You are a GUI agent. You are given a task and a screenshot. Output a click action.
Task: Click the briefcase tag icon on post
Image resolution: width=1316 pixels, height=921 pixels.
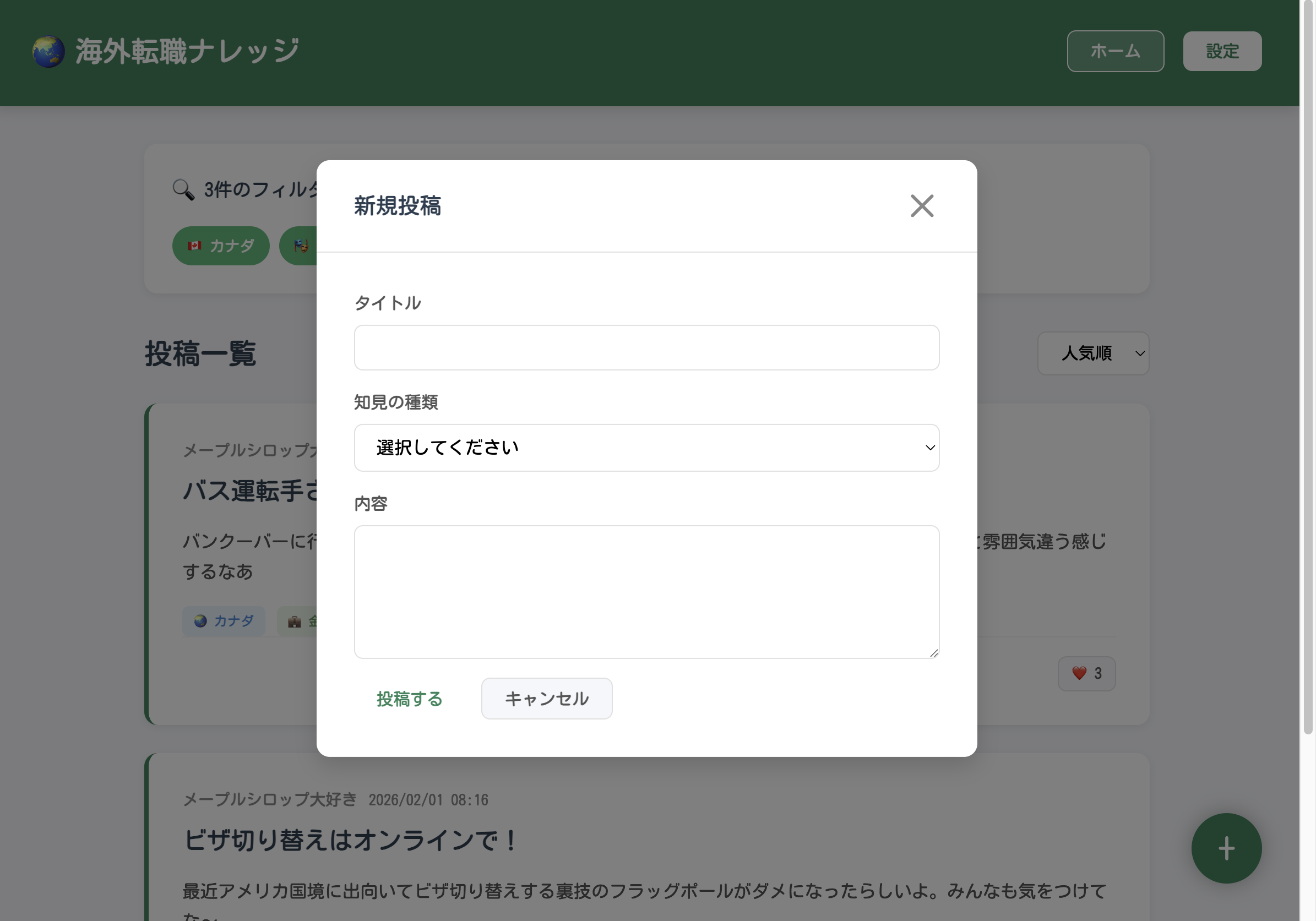295,622
